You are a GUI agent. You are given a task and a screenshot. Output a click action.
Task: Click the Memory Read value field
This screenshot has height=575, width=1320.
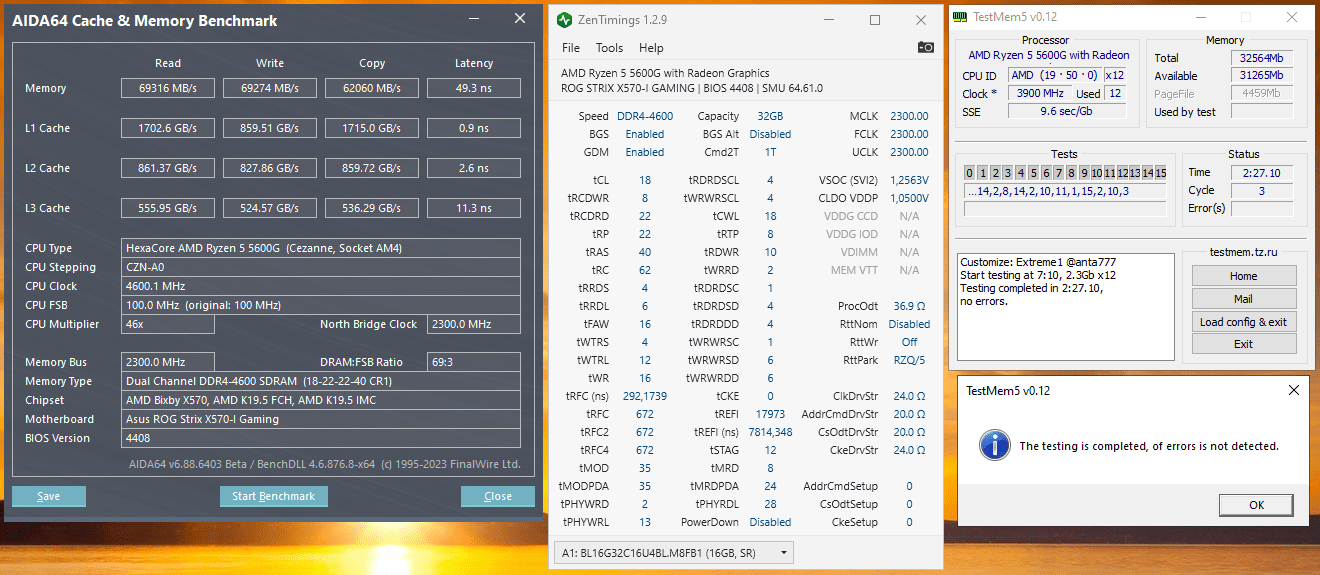click(168, 88)
